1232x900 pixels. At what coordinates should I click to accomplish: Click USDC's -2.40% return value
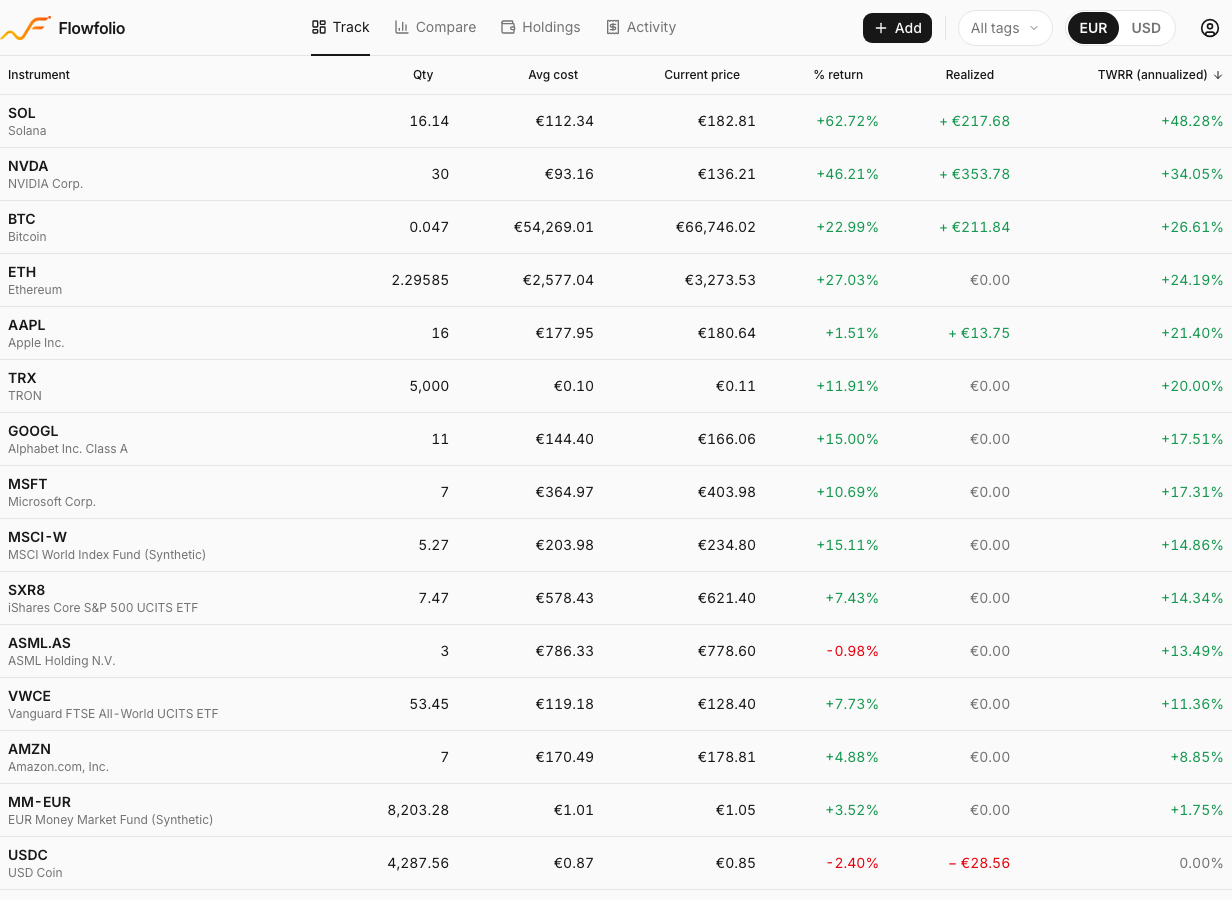click(x=852, y=863)
